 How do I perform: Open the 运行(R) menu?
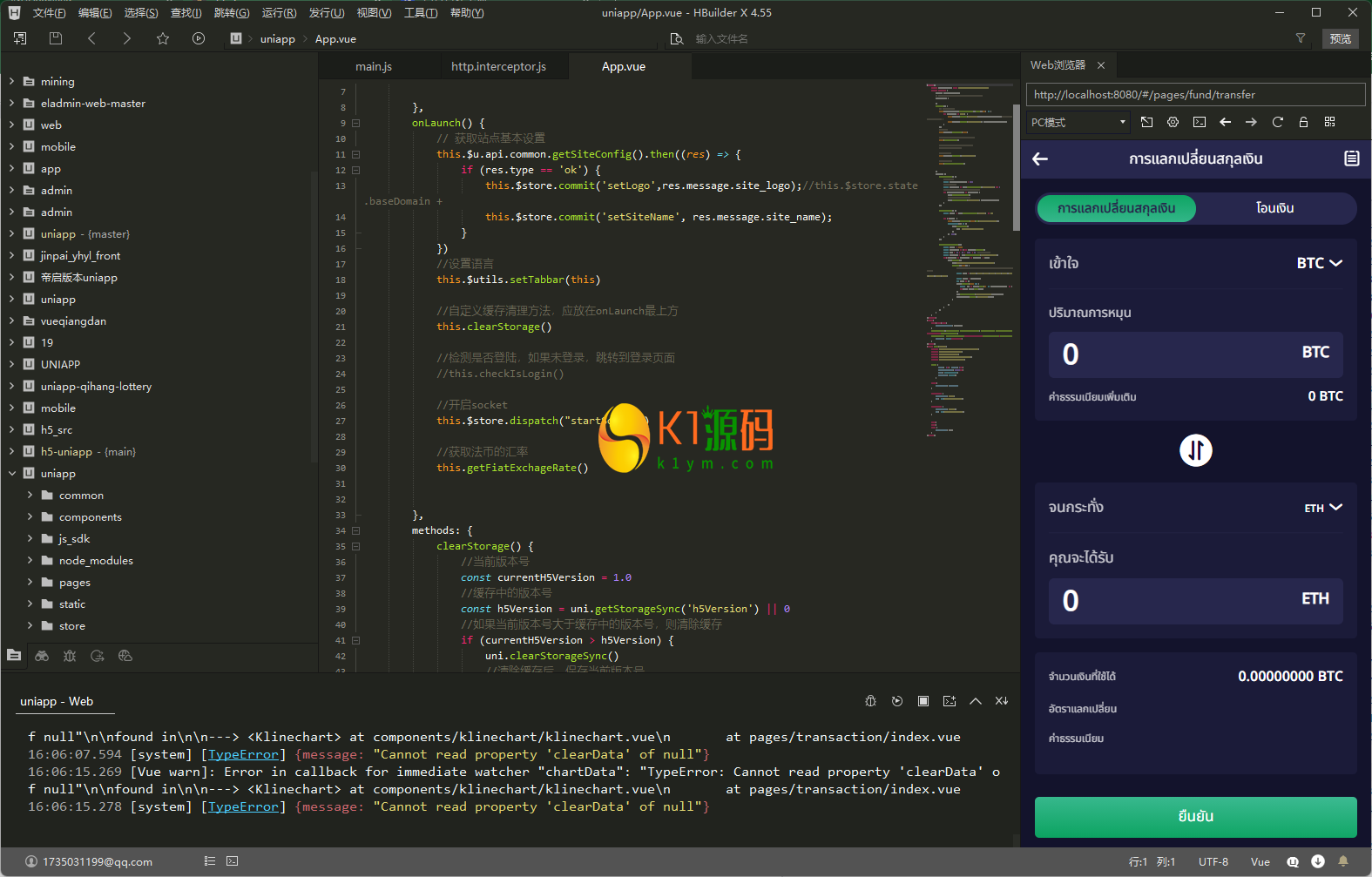click(279, 12)
